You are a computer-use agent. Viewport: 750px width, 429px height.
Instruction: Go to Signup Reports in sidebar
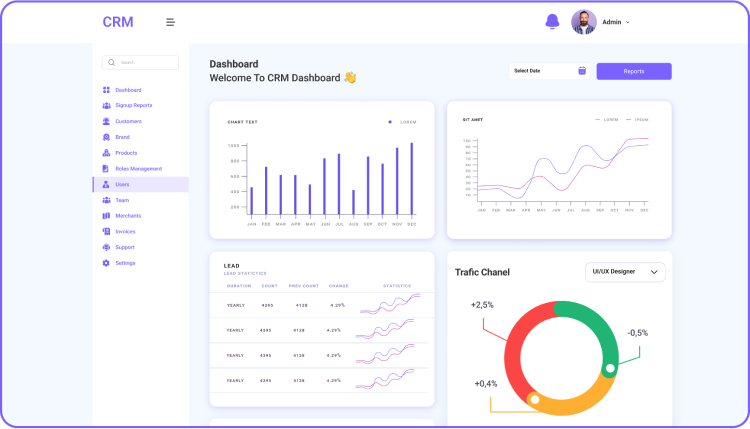click(x=133, y=105)
